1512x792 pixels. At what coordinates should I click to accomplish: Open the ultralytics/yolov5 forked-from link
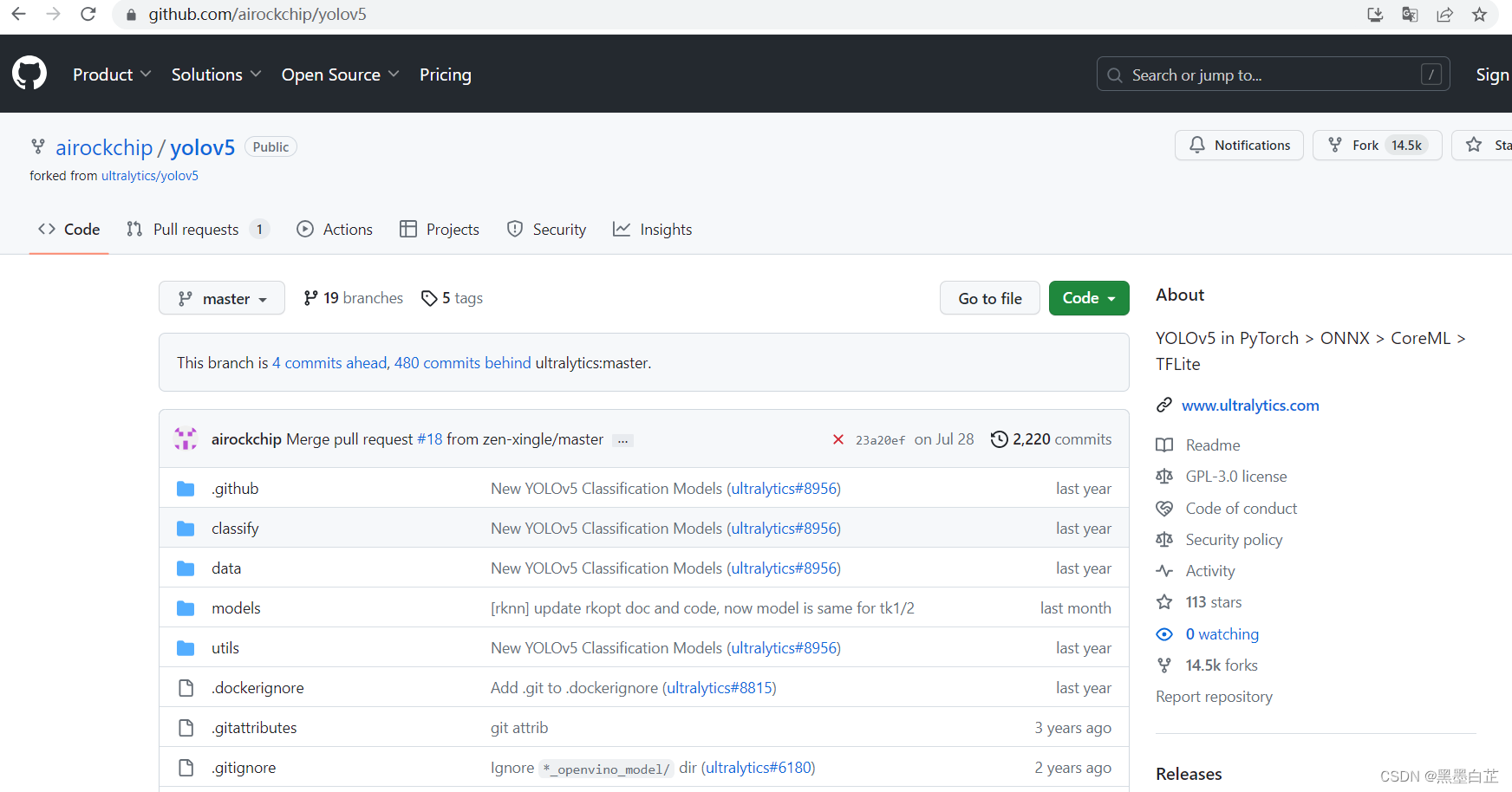(x=150, y=176)
